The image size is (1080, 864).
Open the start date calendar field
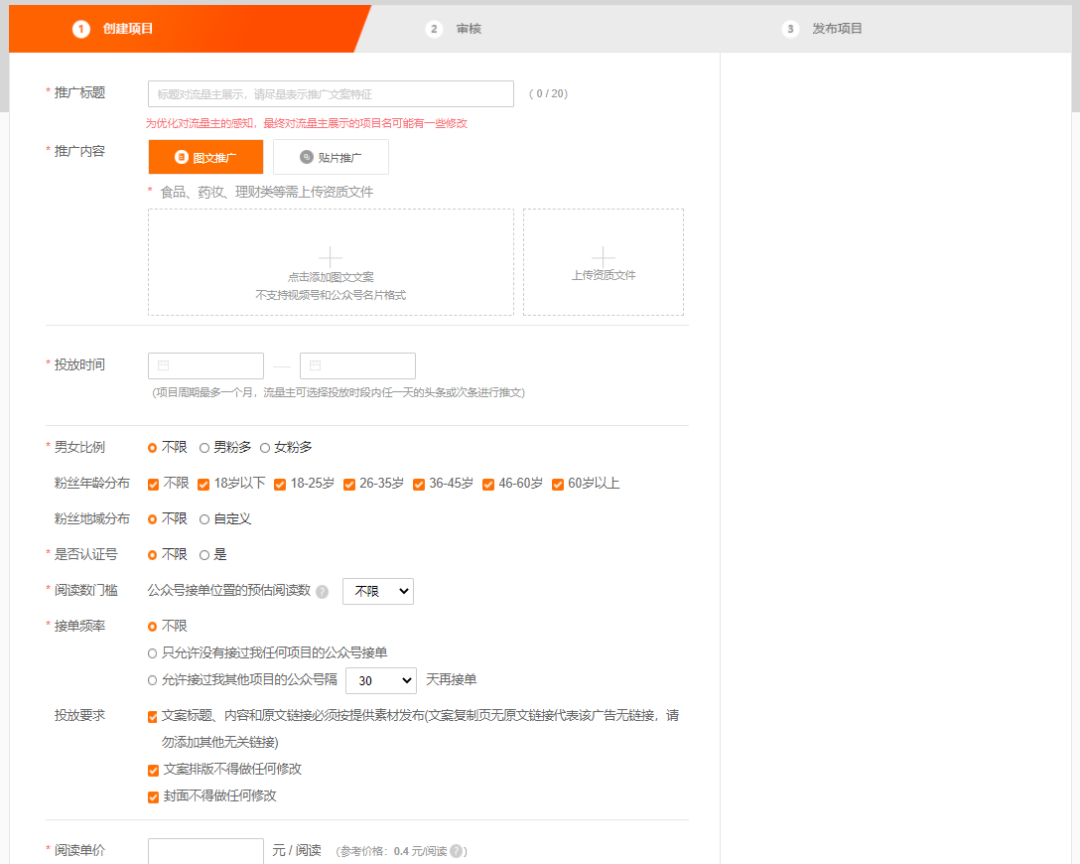coord(206,366)
